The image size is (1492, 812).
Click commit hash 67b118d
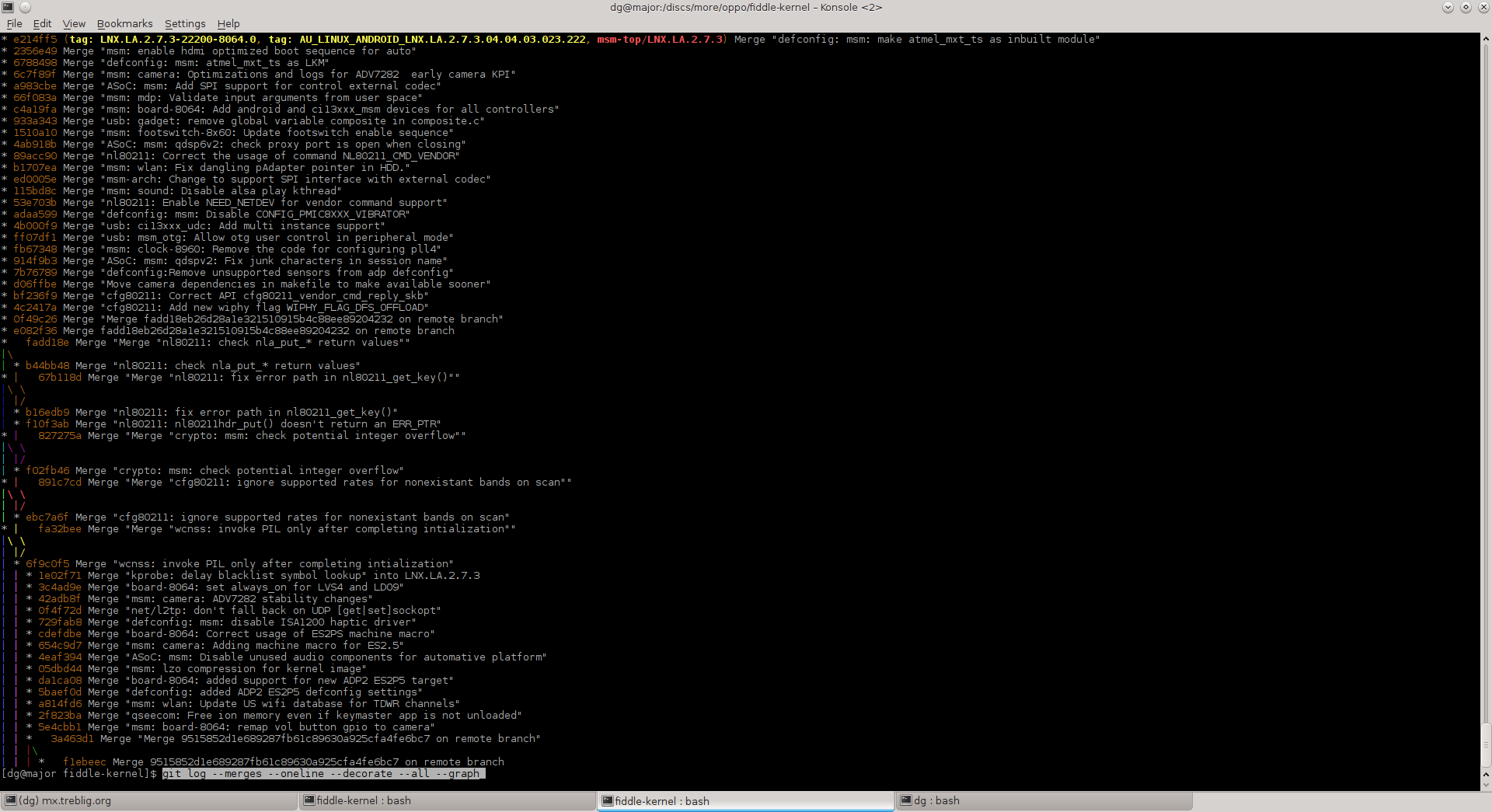tap(60, 377)
